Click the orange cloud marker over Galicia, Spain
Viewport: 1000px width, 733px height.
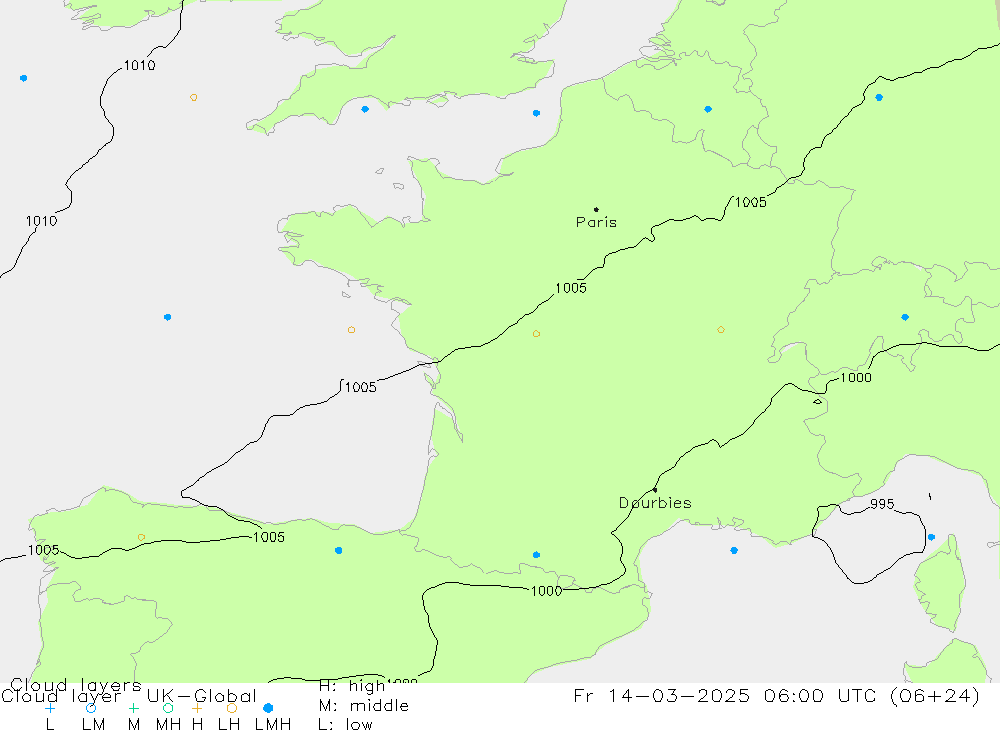pos(142,537)
